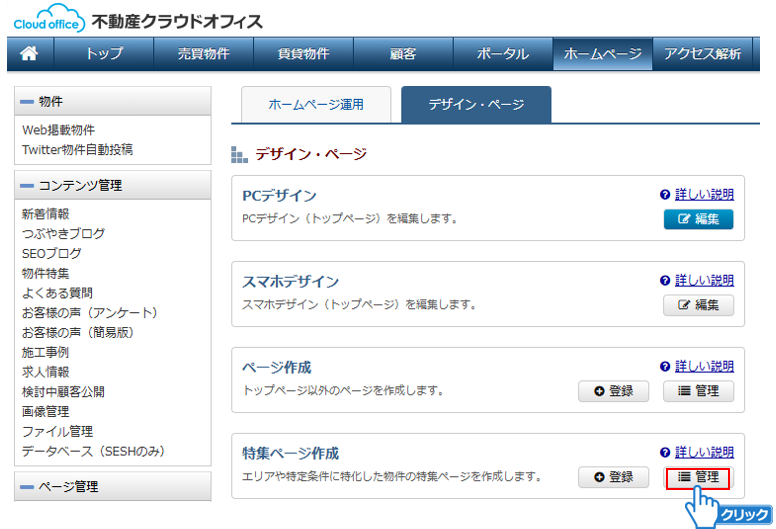776x529 pixels.
Task: Click the PCデザイン 編集 button
Action: click(698, 219)
